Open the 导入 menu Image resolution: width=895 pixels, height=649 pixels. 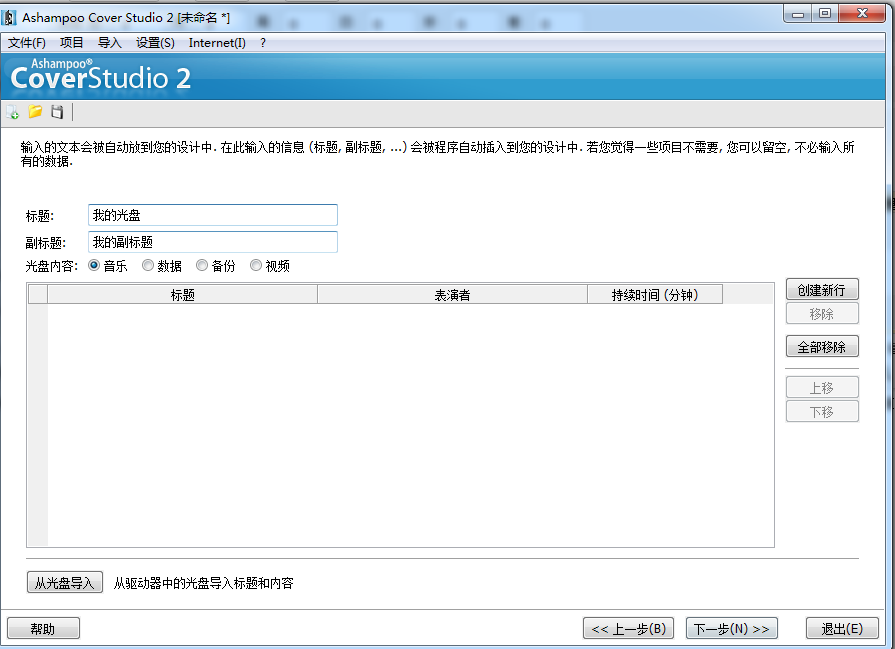pos(109,43)
